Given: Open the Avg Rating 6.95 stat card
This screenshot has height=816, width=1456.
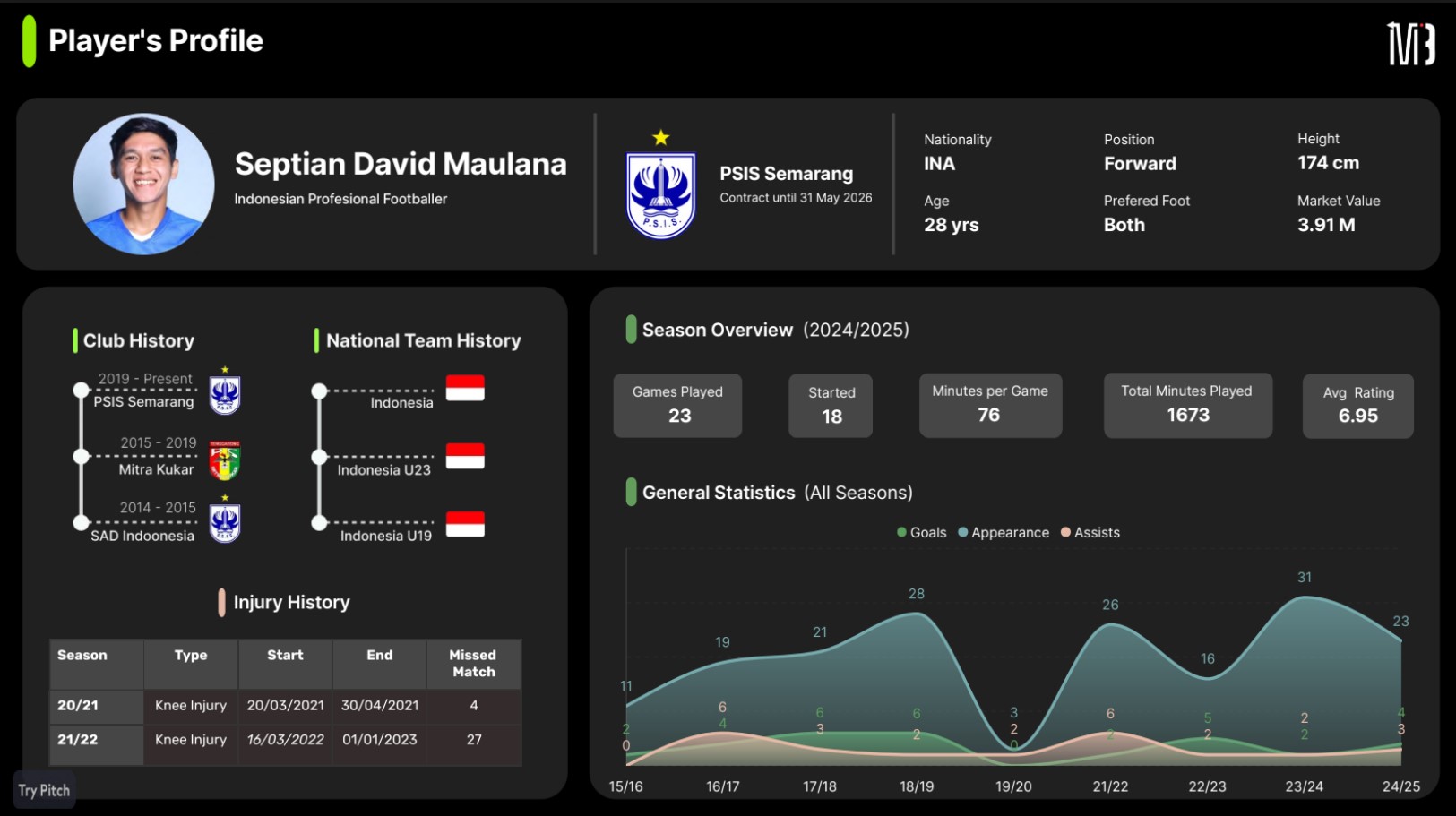Looking at the screenshot, I should coord(1357,406).
